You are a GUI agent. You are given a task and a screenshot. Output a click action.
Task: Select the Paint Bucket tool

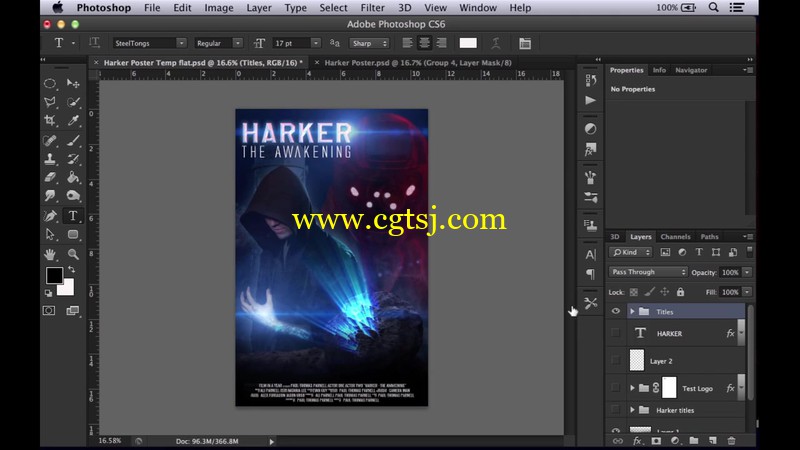[73, 177]
